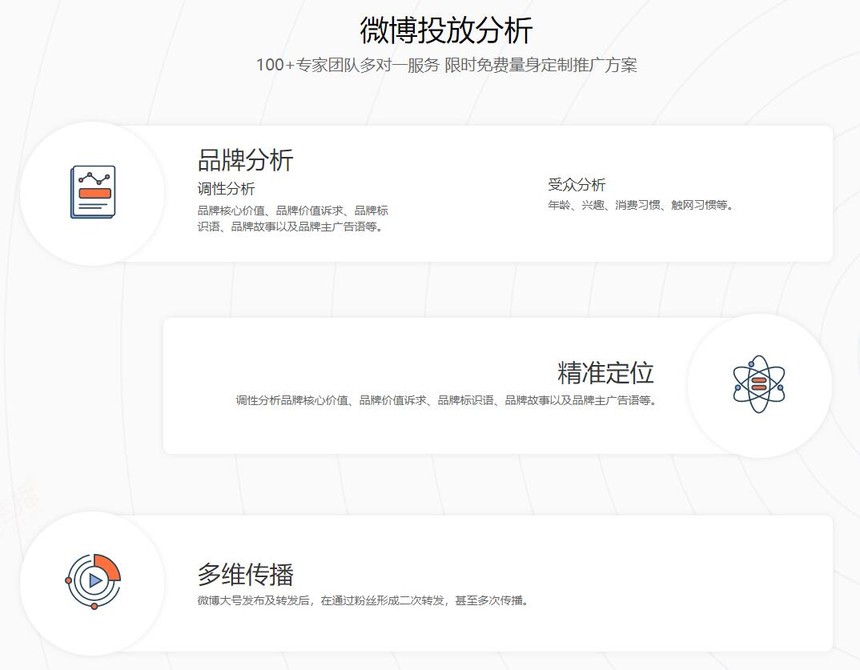
Task: Click the 精准定位 card heading
Action: click(606, 373)
